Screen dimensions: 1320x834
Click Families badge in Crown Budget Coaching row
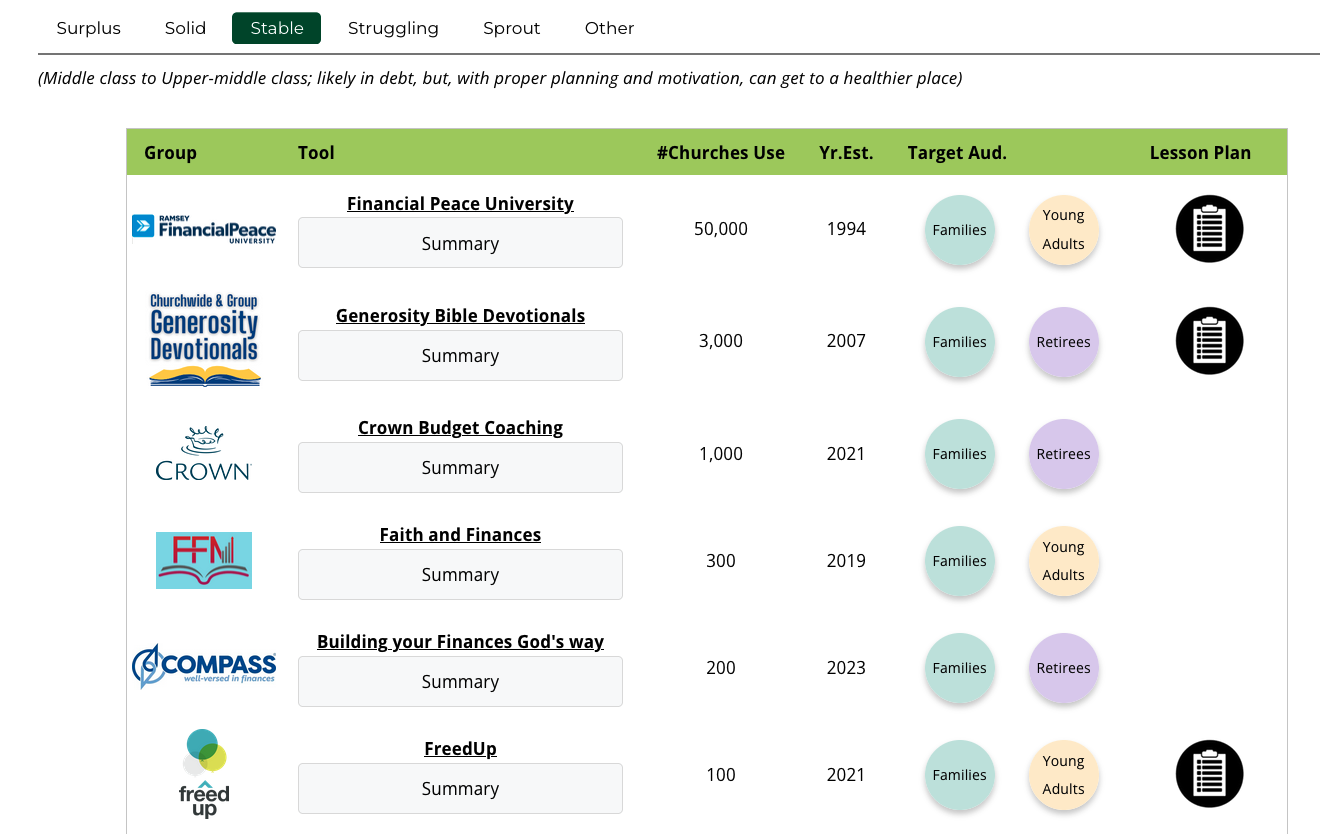click(960, 454)
